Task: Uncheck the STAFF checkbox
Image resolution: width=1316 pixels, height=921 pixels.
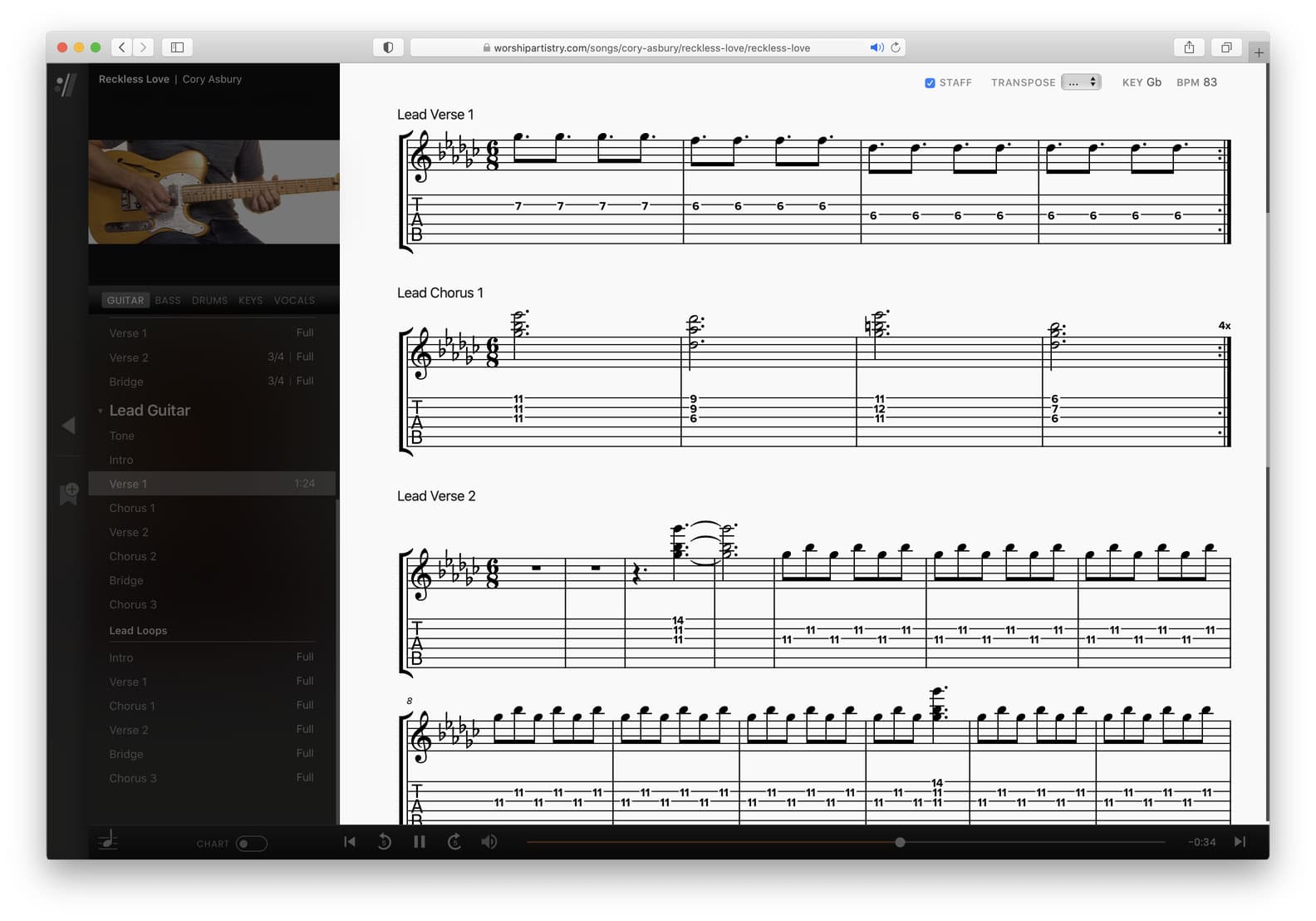Action: coord(930,83)
